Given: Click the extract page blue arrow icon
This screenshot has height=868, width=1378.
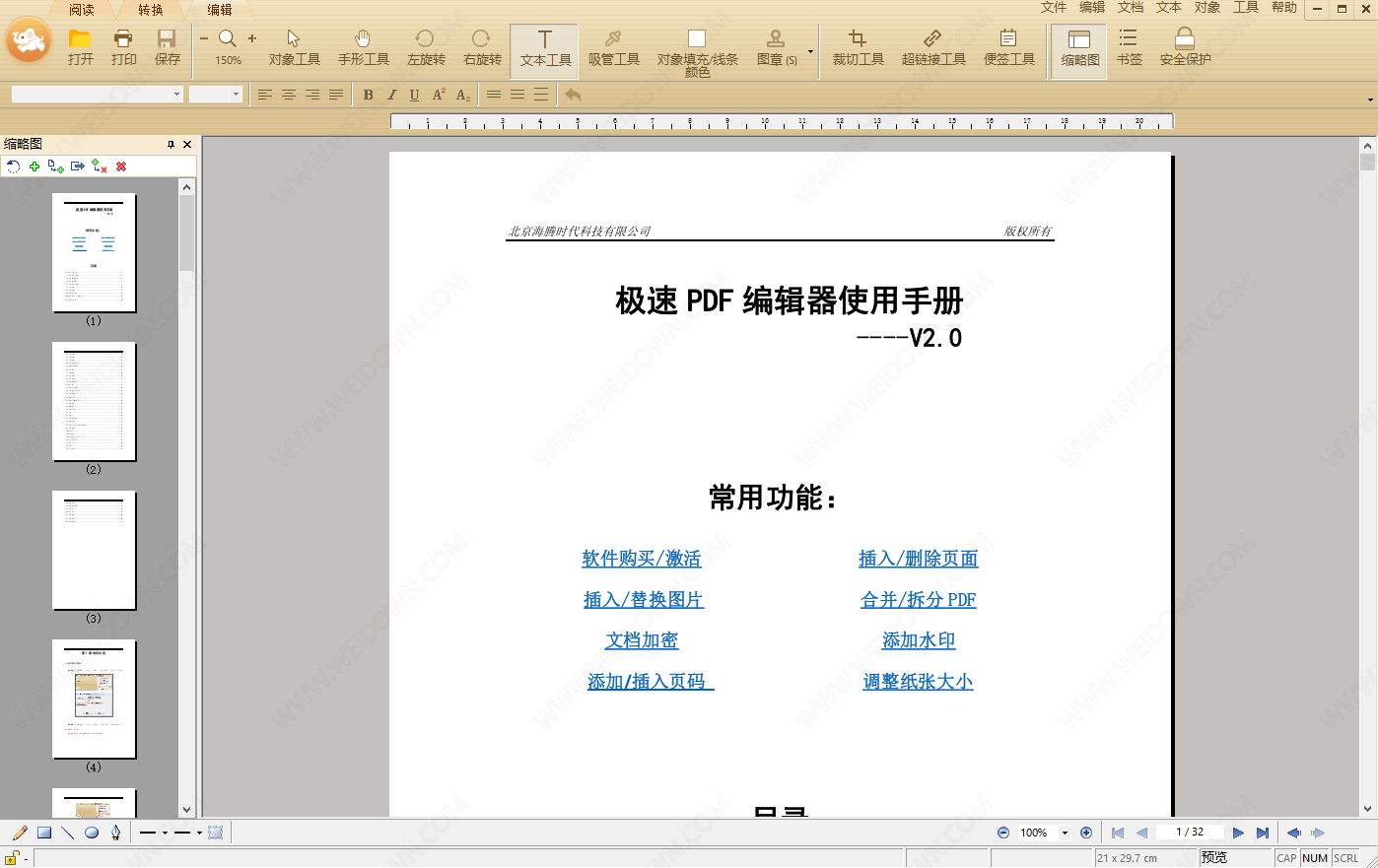Looking at the screenshot, I should (x=77, y=167).
